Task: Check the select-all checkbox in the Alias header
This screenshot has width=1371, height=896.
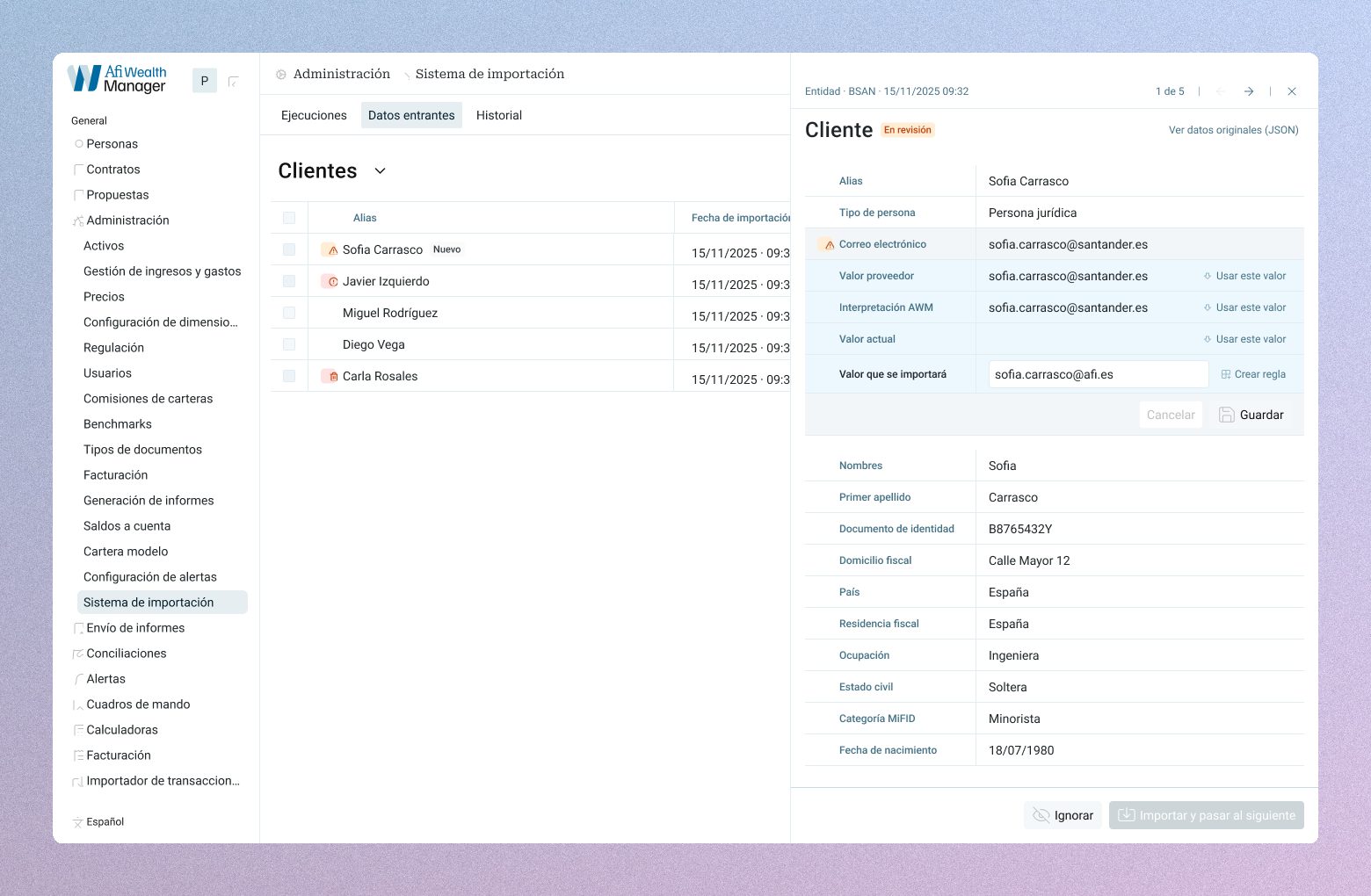Action: point(288,217)
